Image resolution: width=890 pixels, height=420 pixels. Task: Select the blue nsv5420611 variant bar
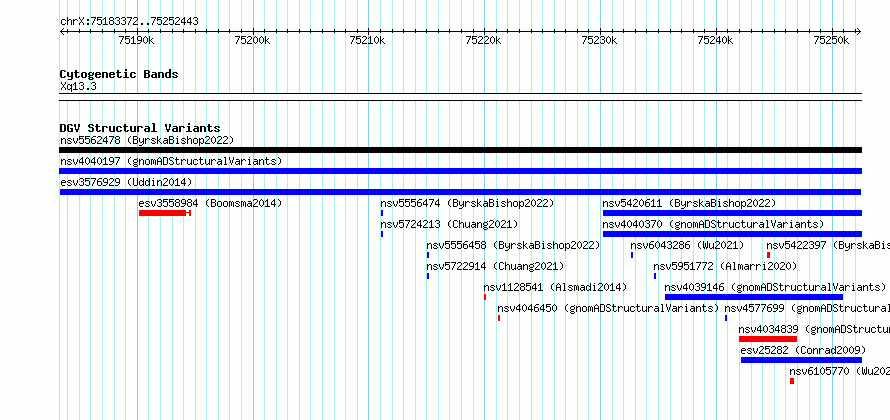(x=732, y=213)
